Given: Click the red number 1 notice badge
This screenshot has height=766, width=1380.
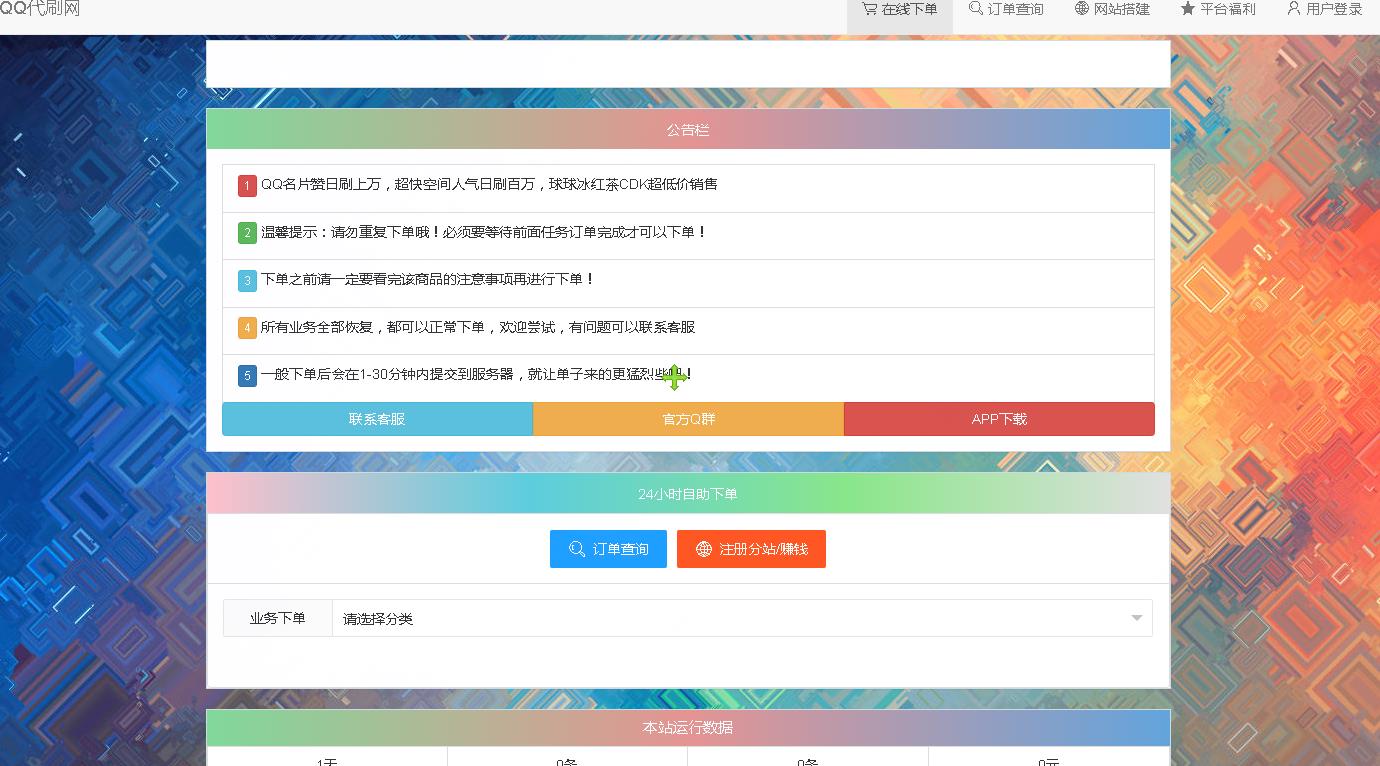Looking at the screenshot, I should tap(247, 186).
